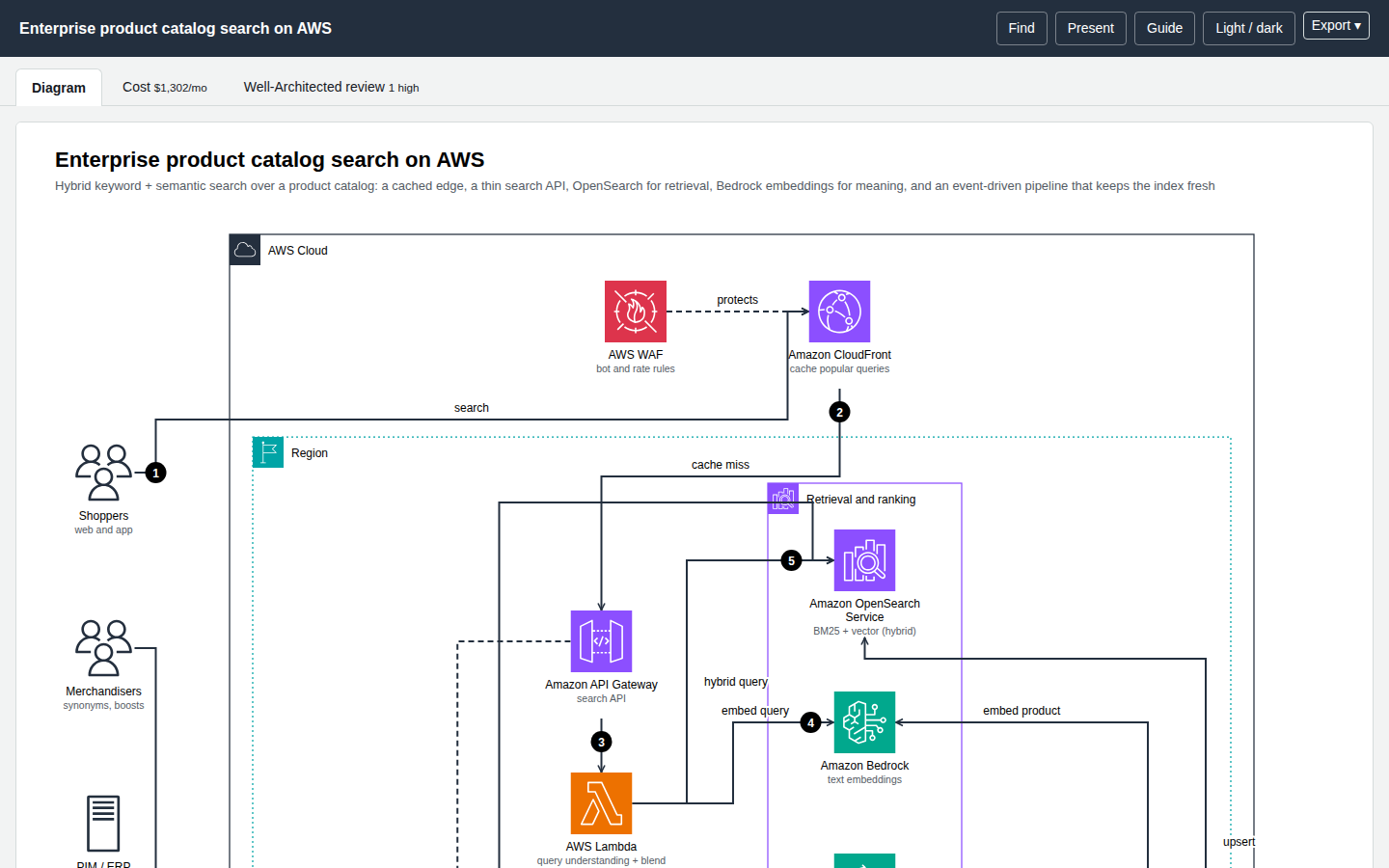Select the Amazon CloudFront icon
Image resolution: width=1389 pixels, height=868 pixels.
pos(839,312)
